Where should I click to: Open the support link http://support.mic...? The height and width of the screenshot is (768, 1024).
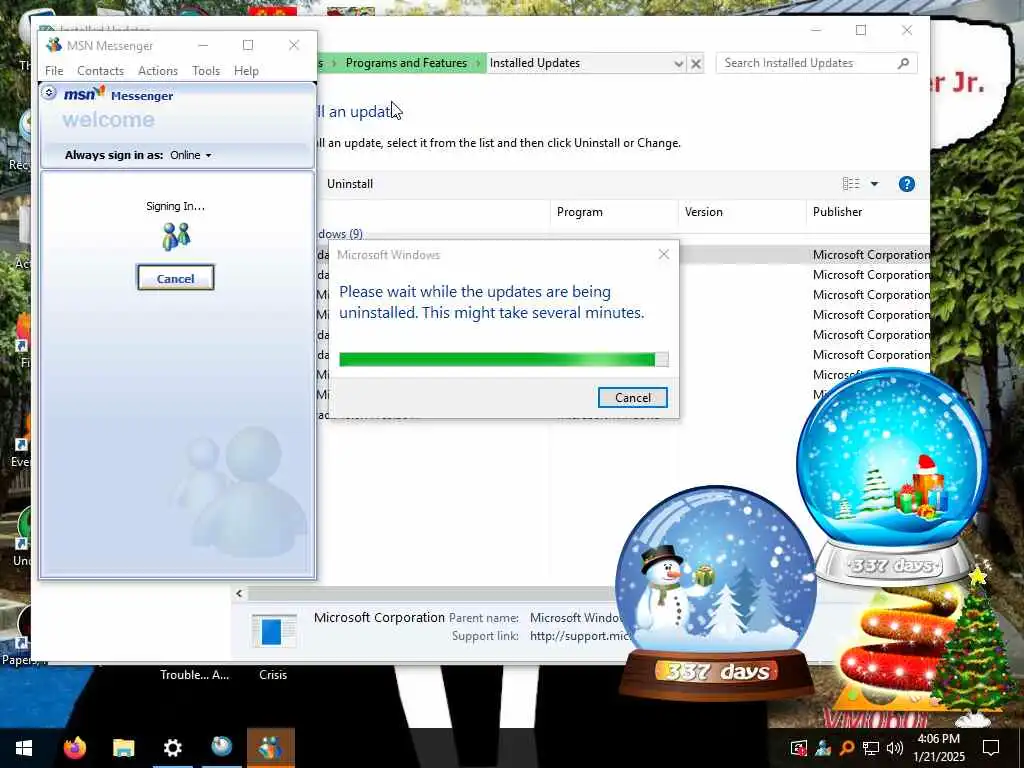tap(580, 636)
